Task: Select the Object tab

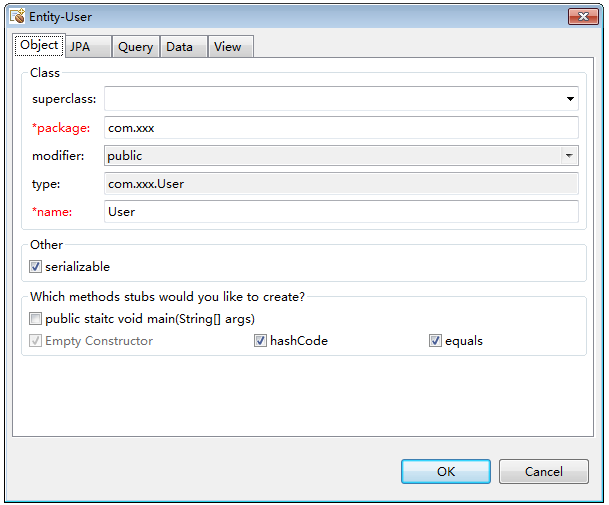Action: [x=39, y=45]
